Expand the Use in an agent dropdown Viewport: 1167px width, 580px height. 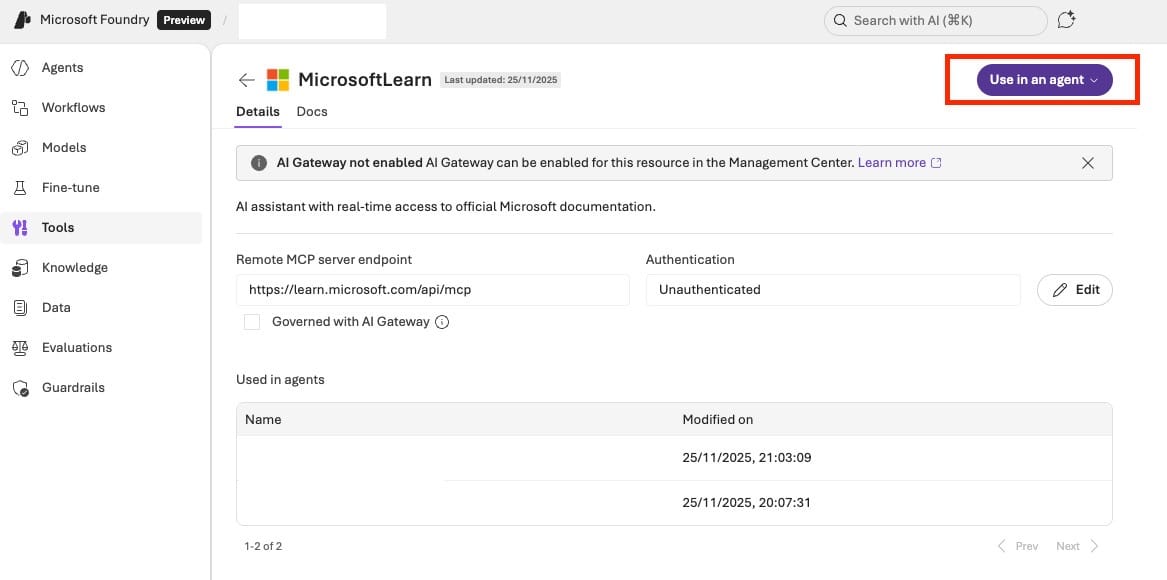pyautogui.click(x=1044, y=80)
